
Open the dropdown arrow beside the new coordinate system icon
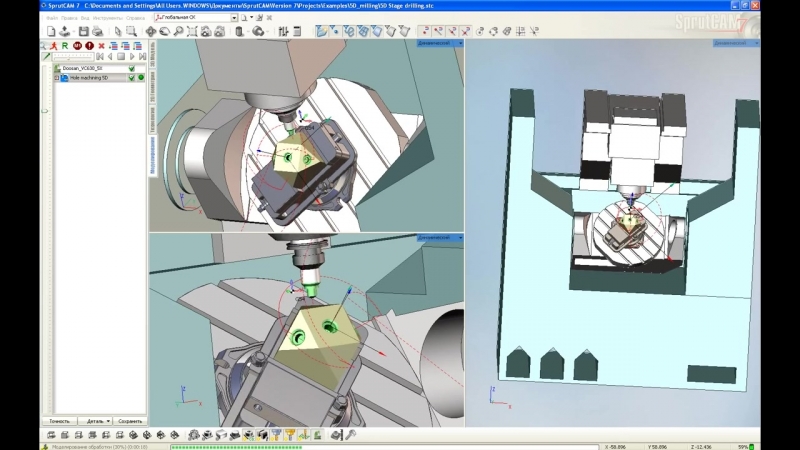pos(252,18)
